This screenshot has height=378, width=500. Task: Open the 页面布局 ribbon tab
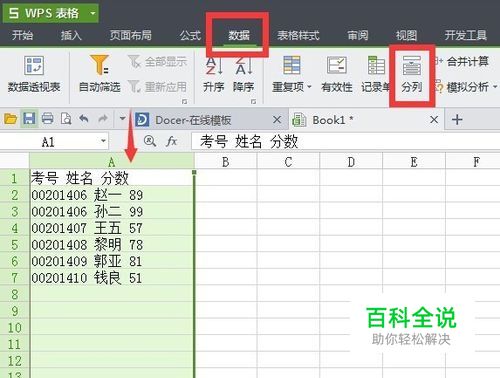[131, 35]
